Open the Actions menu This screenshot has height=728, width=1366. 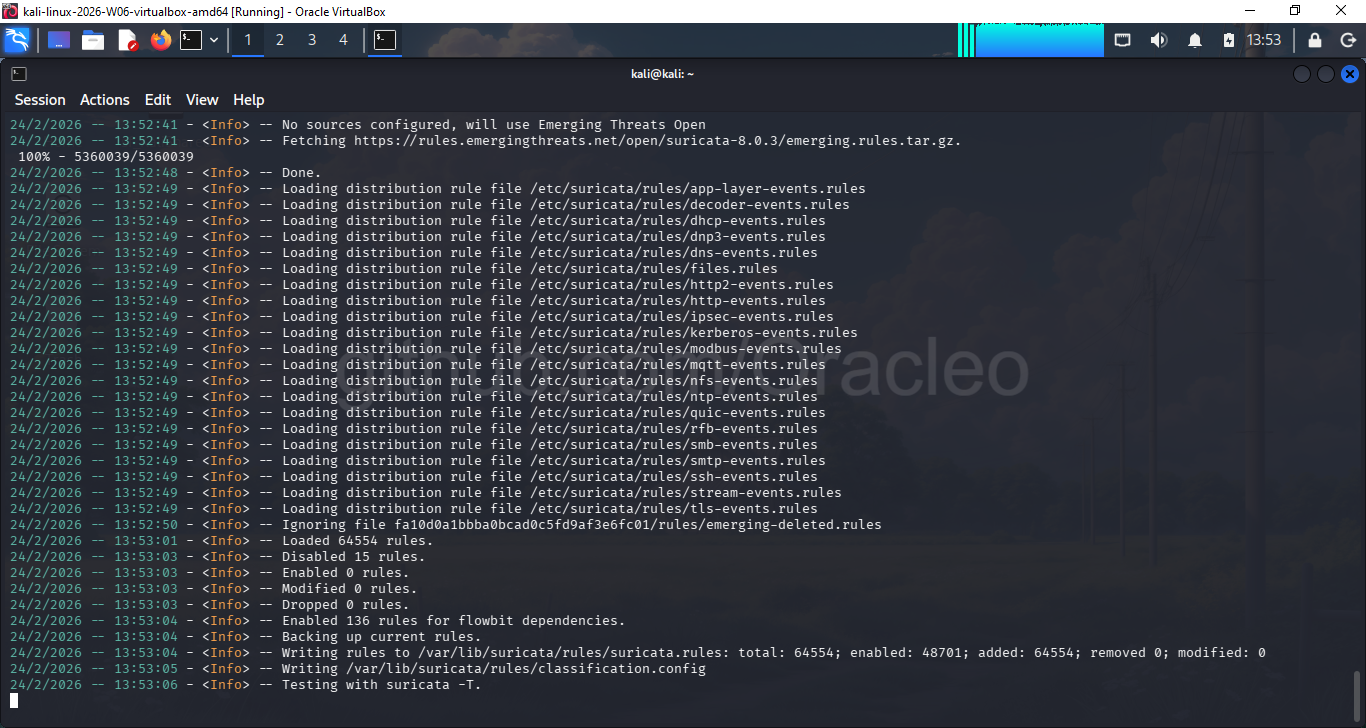tap(105, 100)
